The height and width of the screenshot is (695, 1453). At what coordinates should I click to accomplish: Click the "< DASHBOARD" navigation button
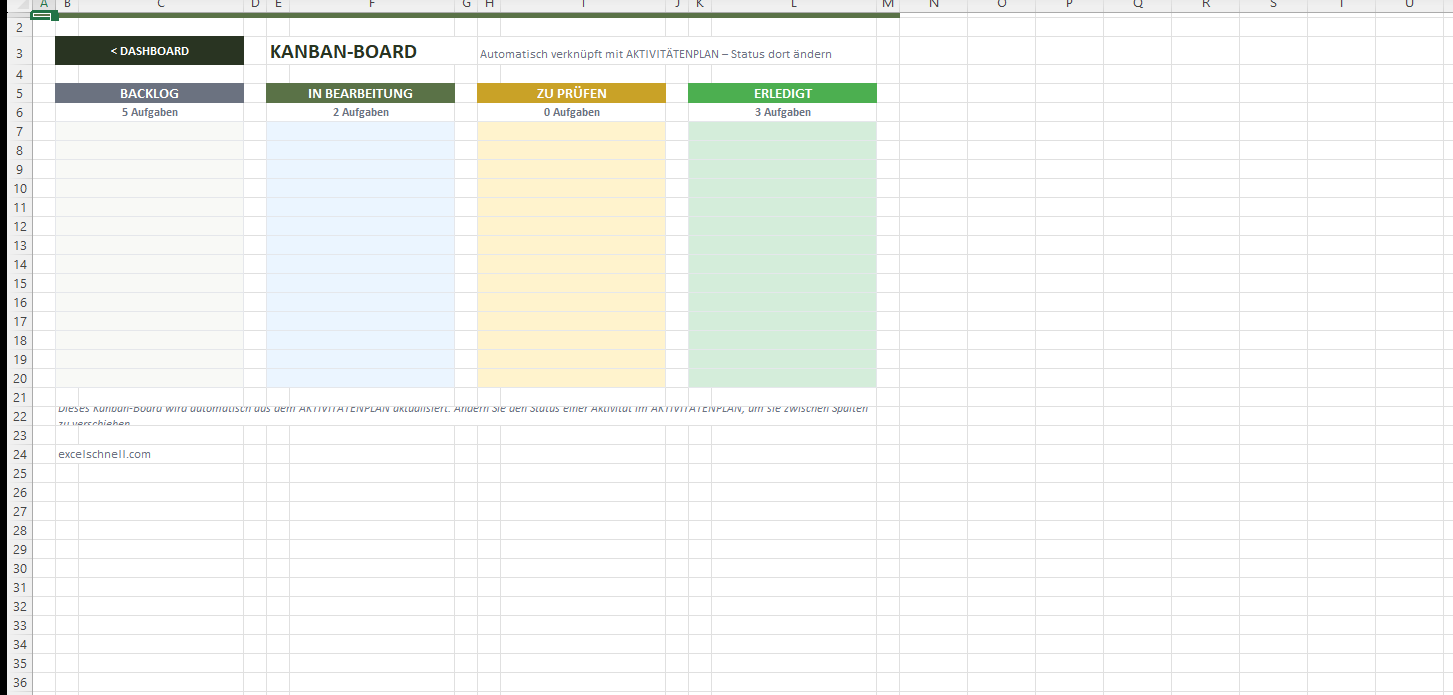coord(149,51)
